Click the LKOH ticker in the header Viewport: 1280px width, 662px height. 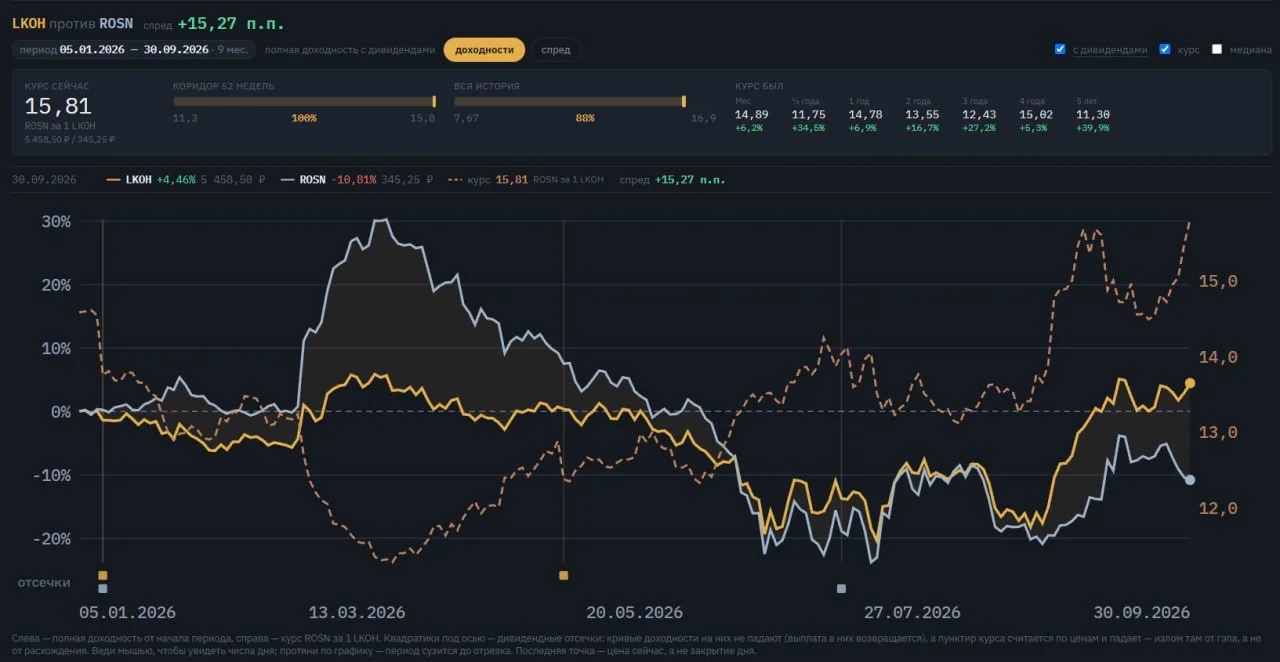pos(28,22)
